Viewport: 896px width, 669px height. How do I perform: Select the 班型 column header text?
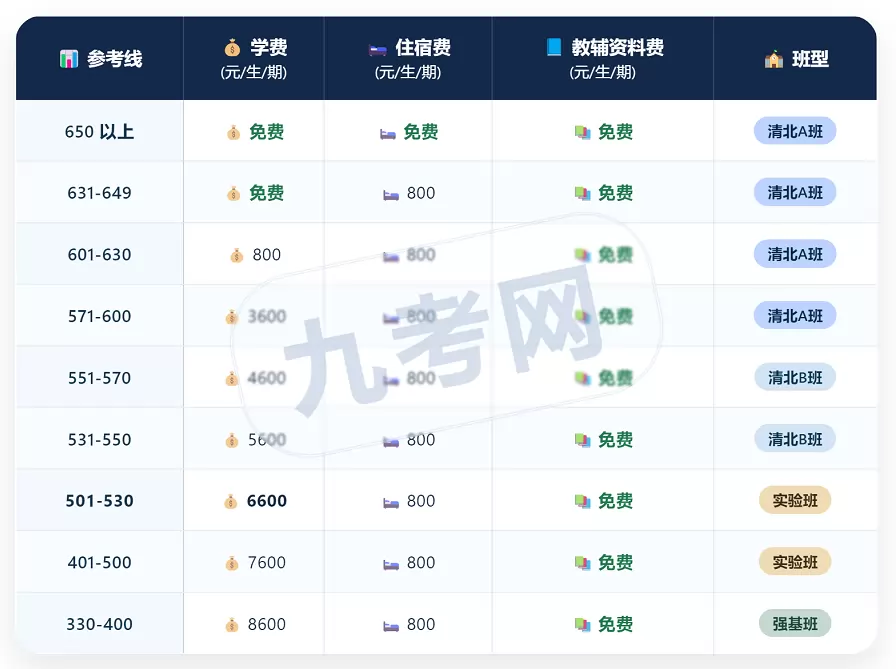810,59
